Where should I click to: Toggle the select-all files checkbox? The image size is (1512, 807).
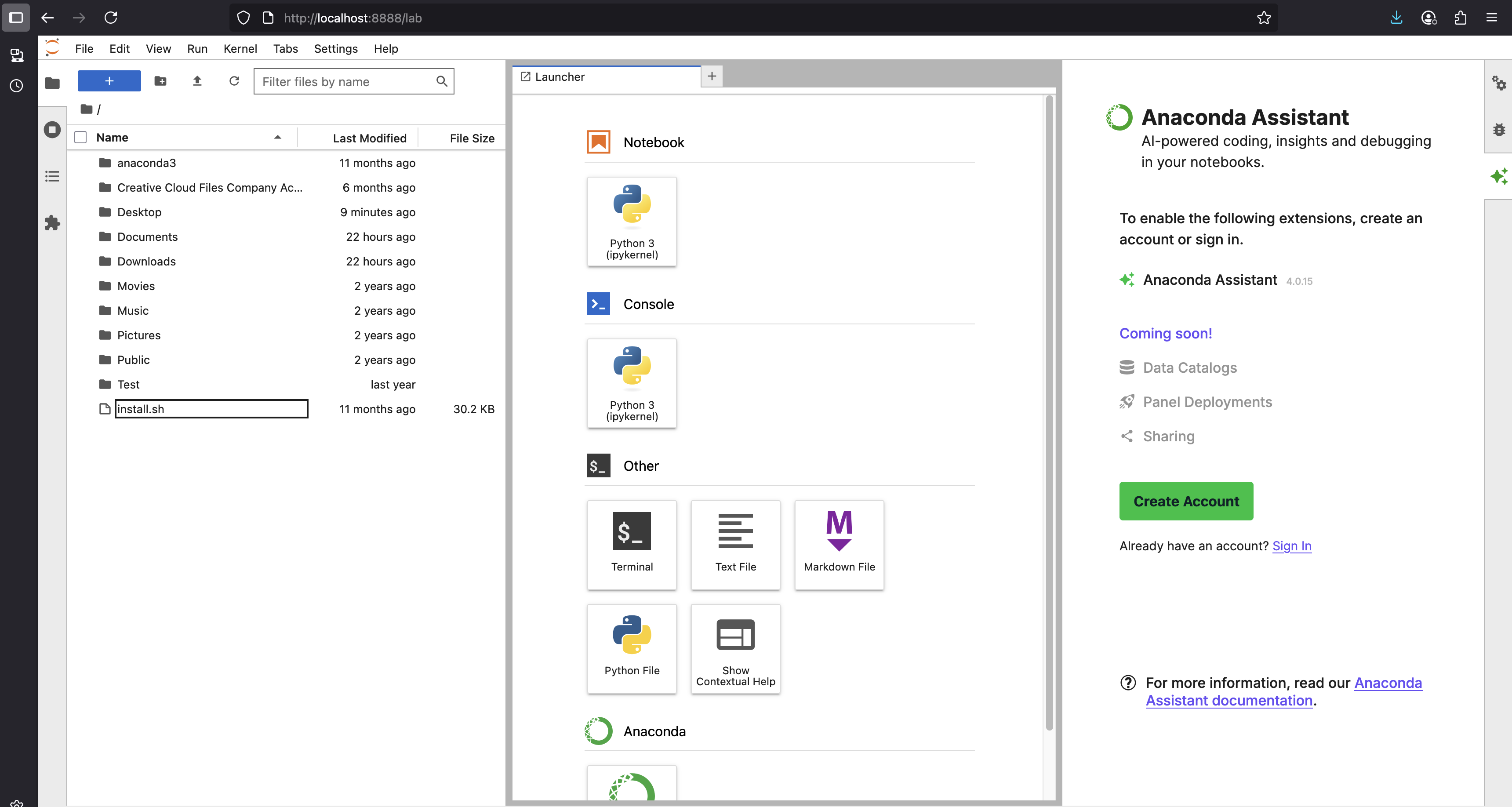[x=81, y=137]
